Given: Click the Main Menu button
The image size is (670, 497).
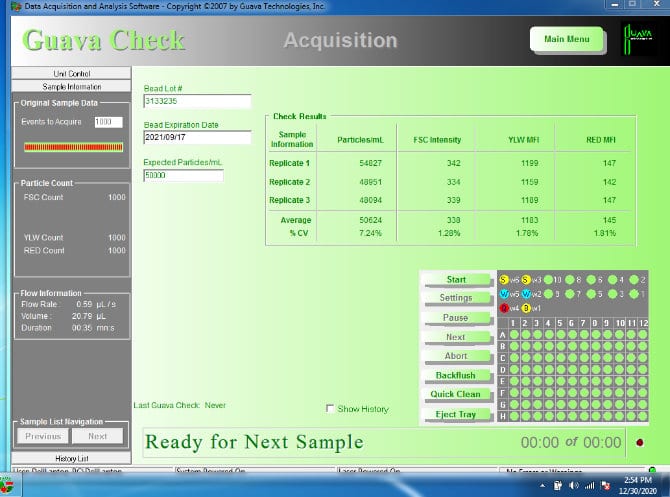Looking at the screenshot, I should click(x=567, y=39).
